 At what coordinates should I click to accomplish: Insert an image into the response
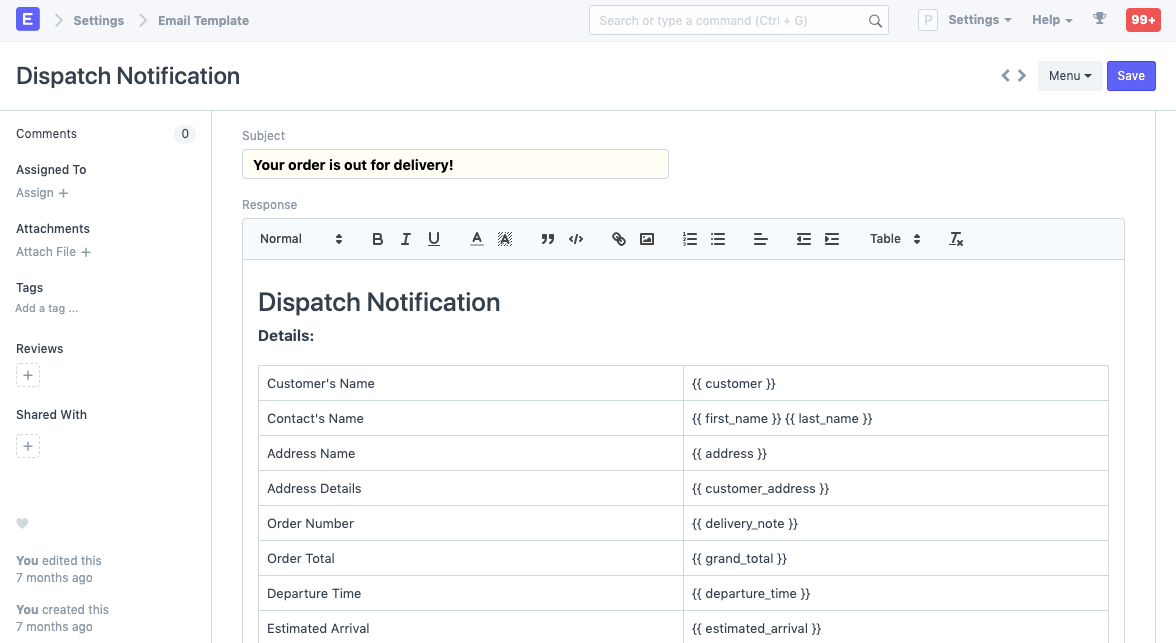[647, 239]
